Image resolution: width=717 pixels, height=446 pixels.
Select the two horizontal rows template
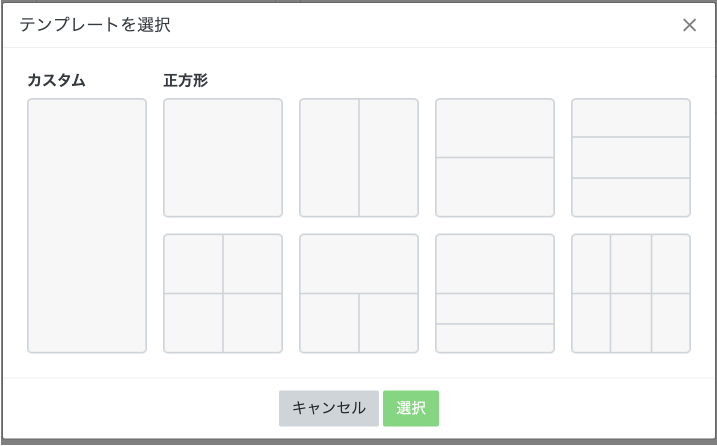point(495,157)
